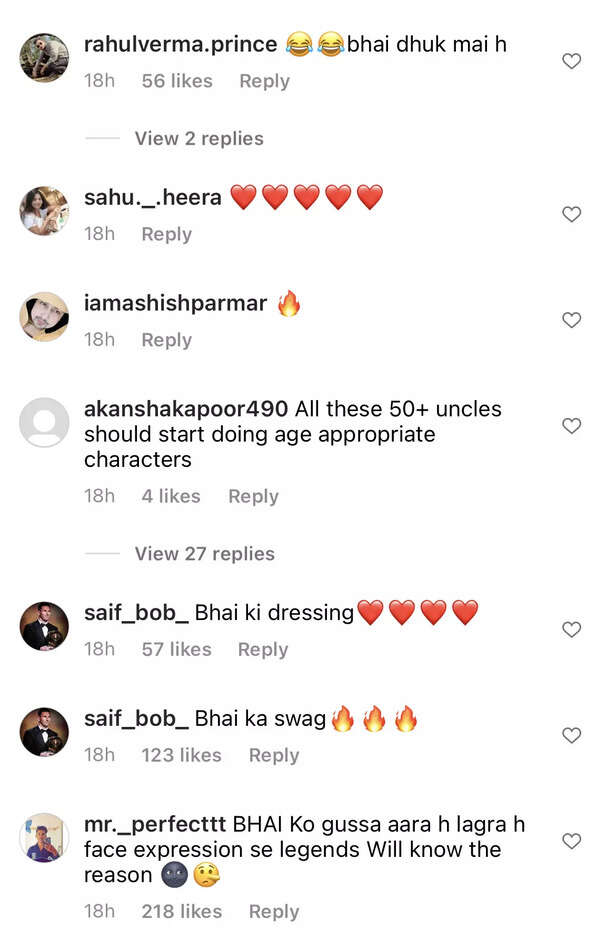The height and width of the screenshot is (939, 616).
Task: Open mr._perfecttt's username link
Action: [x=155, y=825]
